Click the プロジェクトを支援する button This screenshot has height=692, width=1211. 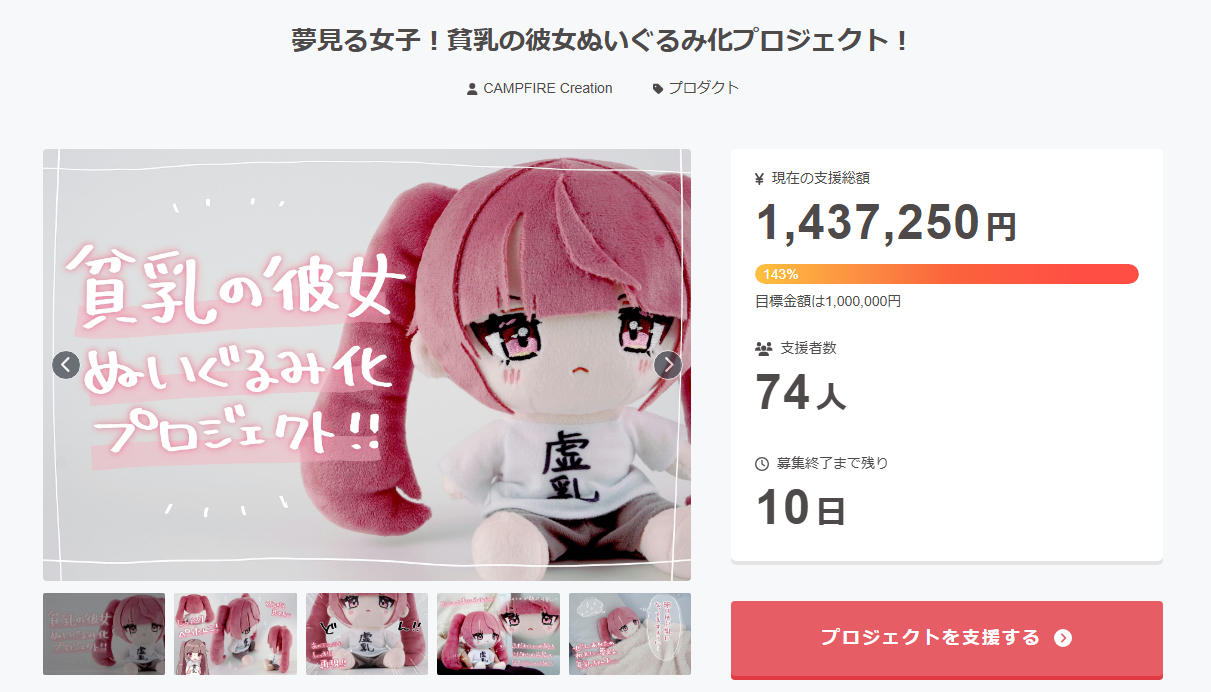click(947, 638)
